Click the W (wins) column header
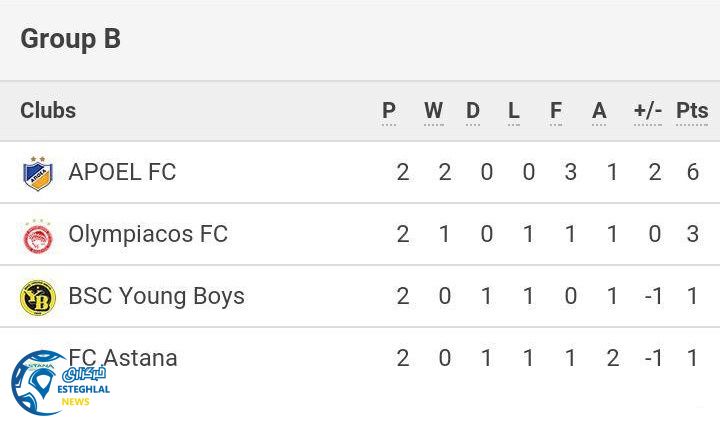The width and height of the screenshot is (720, 434). pos(433,111)
